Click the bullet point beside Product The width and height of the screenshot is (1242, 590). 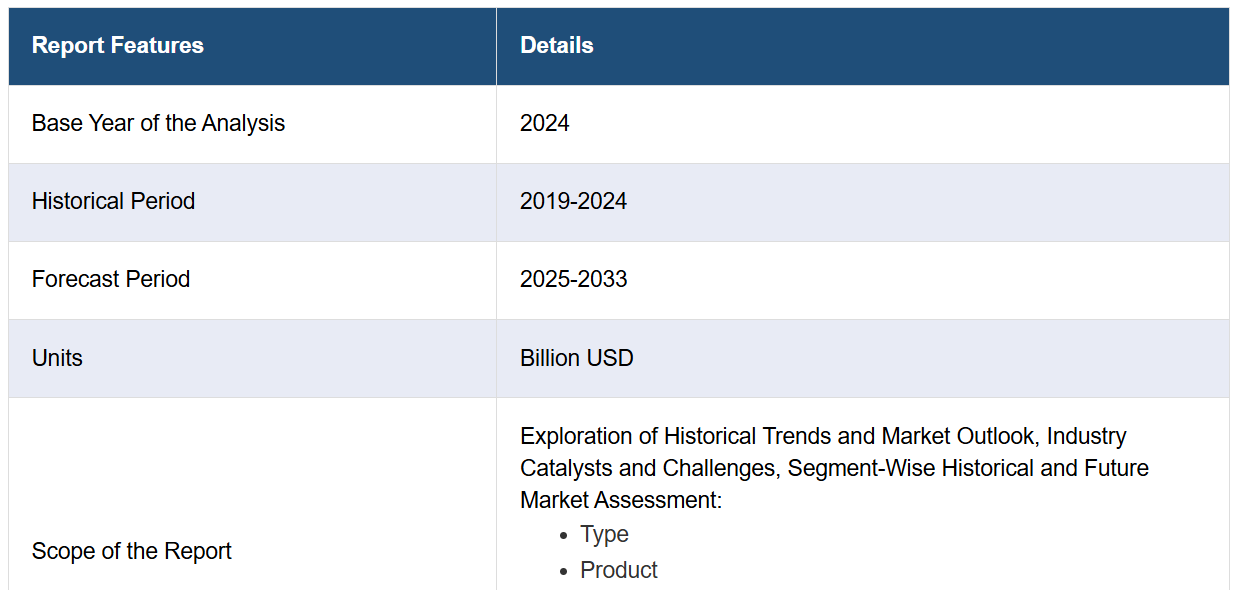coord(565,572)
